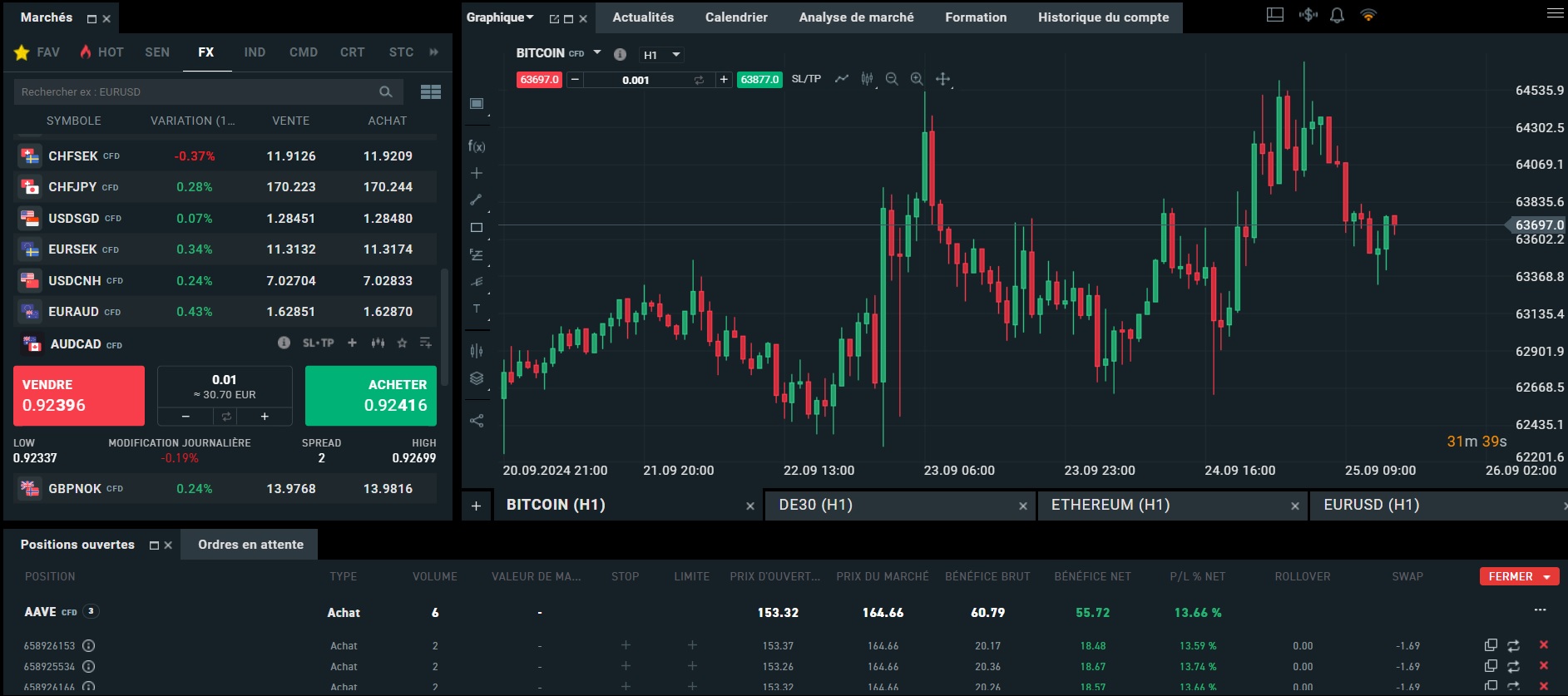Viewport: 1568px width, 696px height.
Task: Decrease chart order volume with minus
Action: pos(575,80)
